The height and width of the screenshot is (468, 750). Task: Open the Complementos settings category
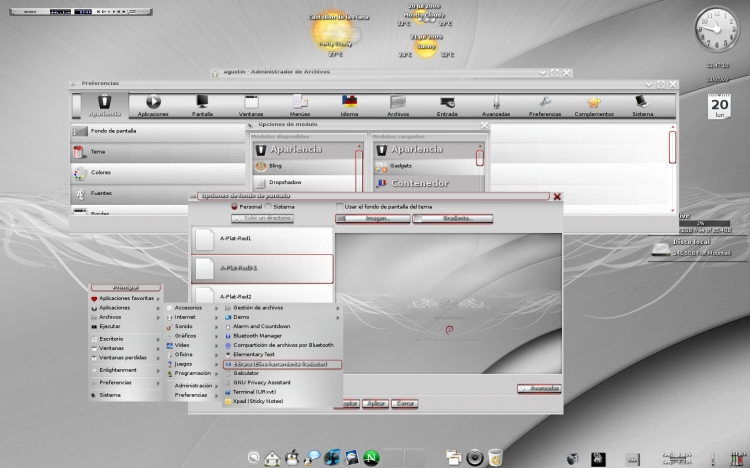point(594,105)
